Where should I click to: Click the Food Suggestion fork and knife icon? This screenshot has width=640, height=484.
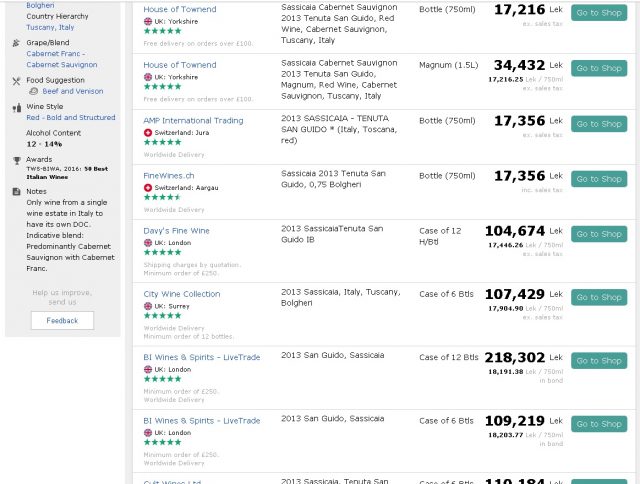tap(16, 81)
